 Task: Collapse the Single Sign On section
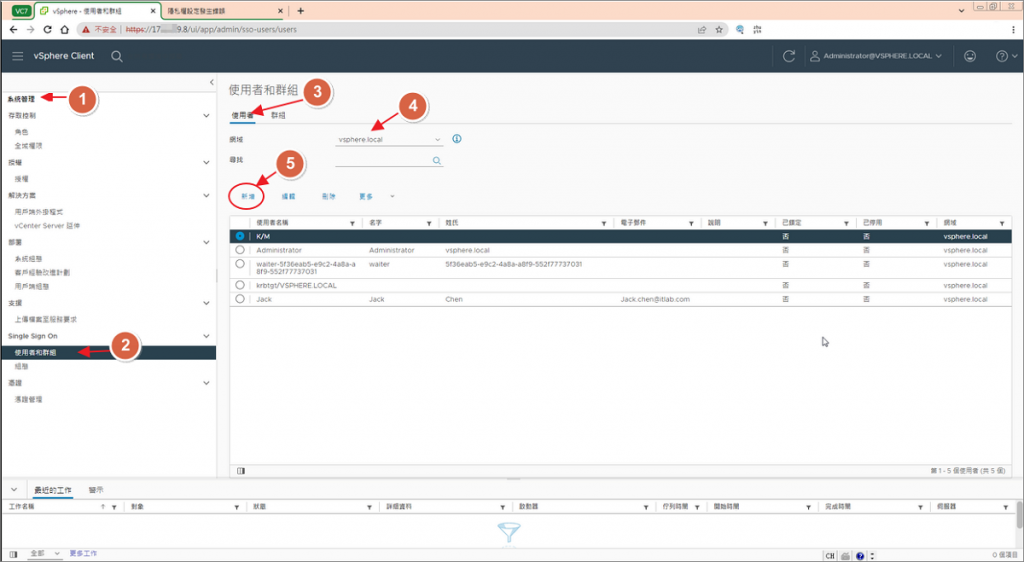(206, 336)
